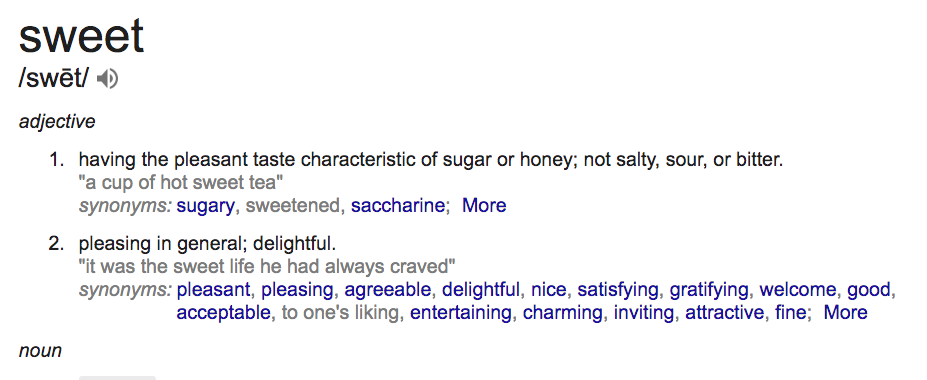The image size is (927, 380).
Task: Select the attractive synonym link
Action: pos(724,312)
